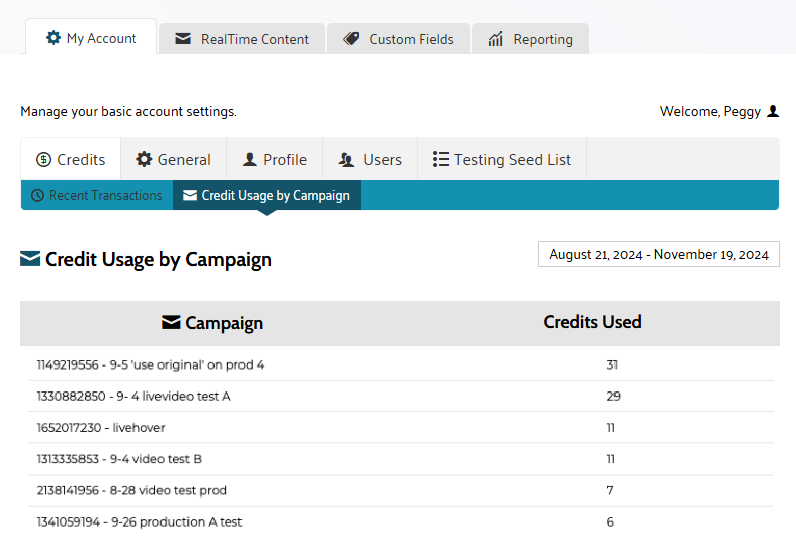
Task: Select the 1652017230 - livehover campaign row
Action: click(101, 428)
